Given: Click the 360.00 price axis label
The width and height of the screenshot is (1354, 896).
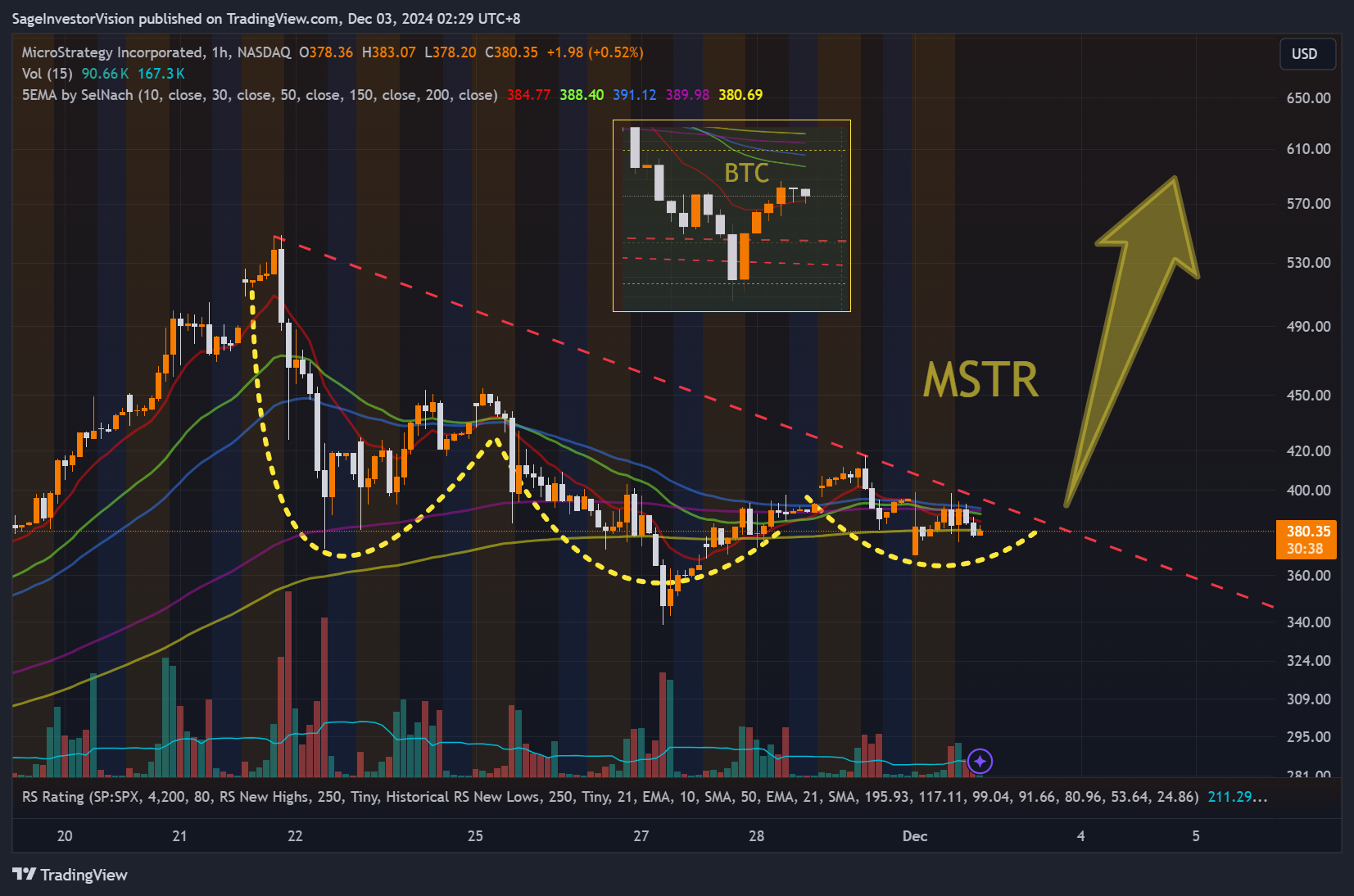Looking at the screenshot, I should click(1308, 576).
